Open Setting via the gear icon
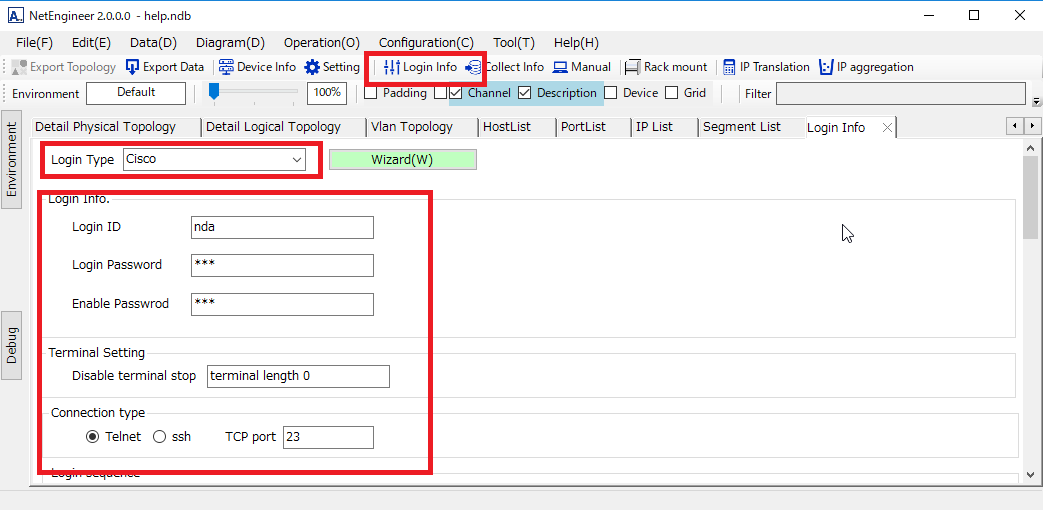Viewport: 1043px width, 510px height. pyautogui.click(x=313, y=67)
